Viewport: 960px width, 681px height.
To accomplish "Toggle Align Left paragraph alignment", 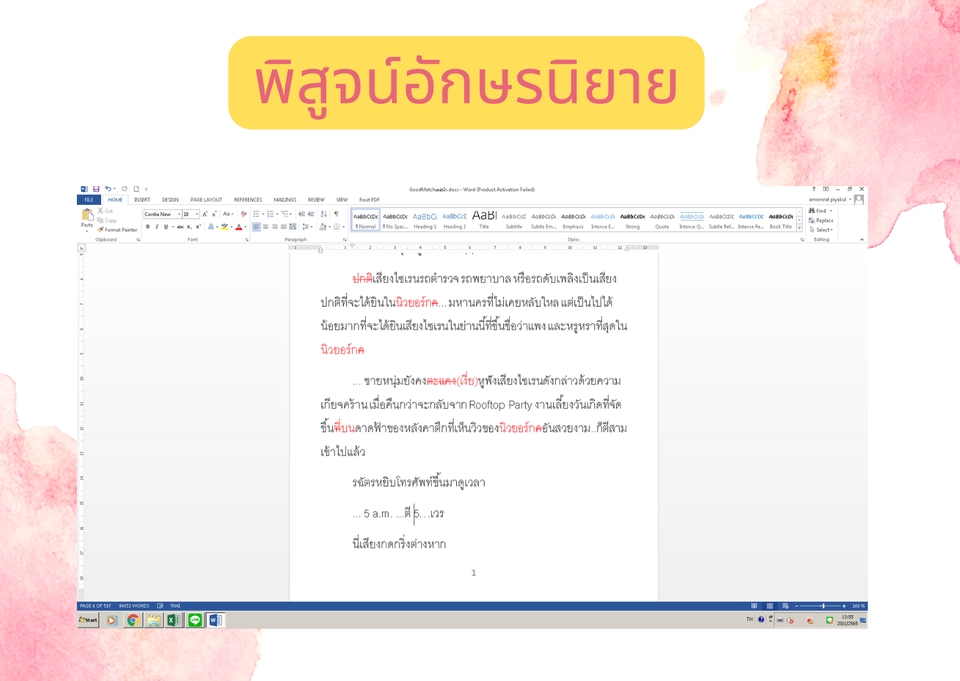I will pyautogui.click(x=257, y=227).
